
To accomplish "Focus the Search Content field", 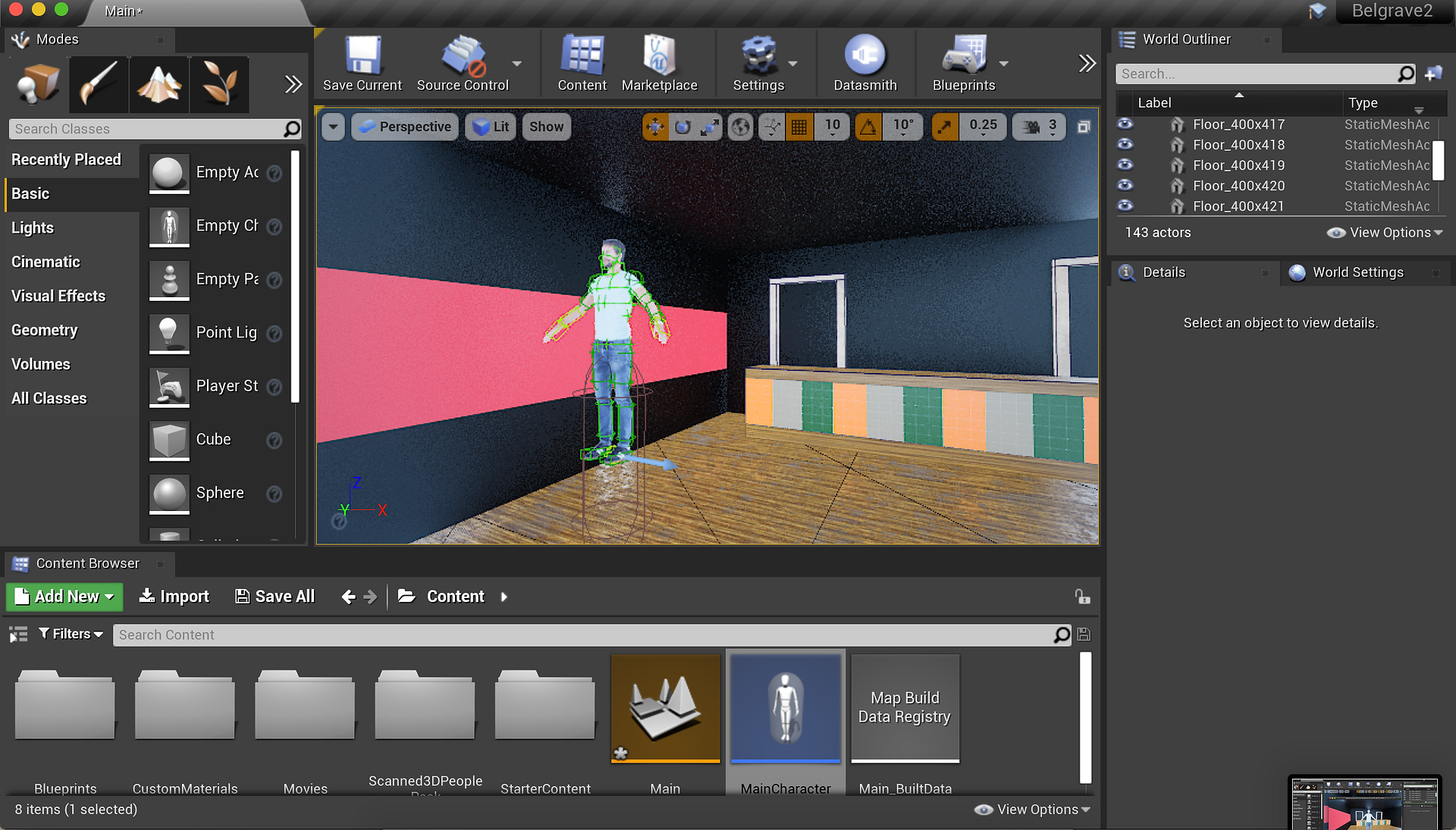I will tap(592, 634).
